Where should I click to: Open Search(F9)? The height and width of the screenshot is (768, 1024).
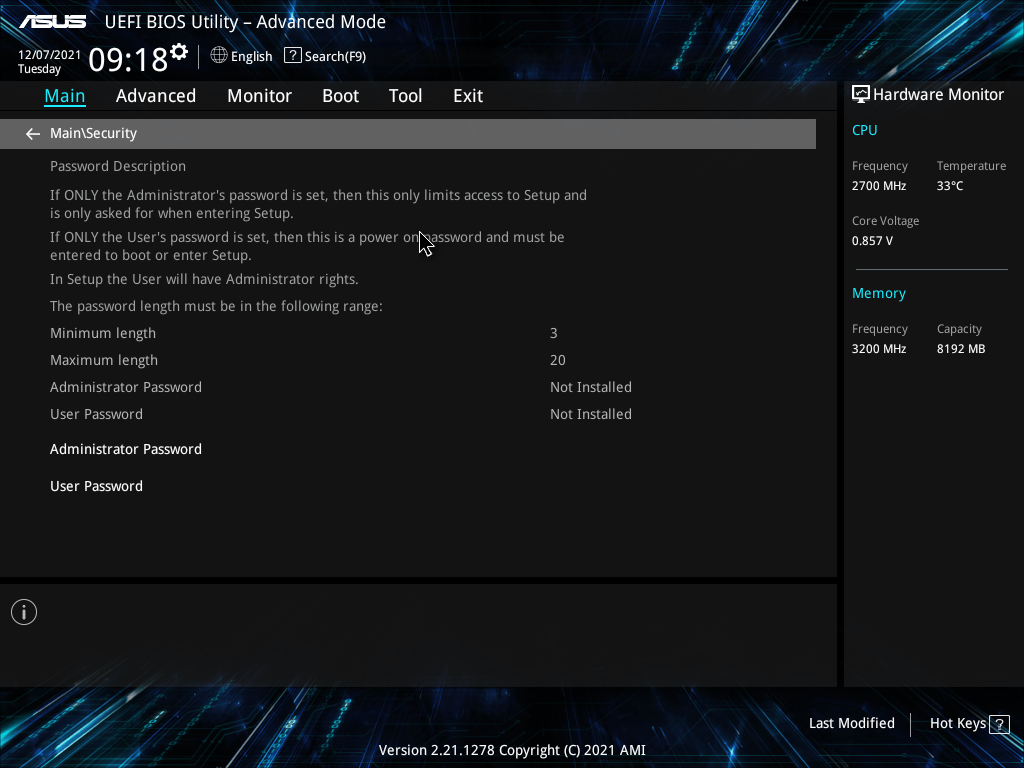pos(335,57)
